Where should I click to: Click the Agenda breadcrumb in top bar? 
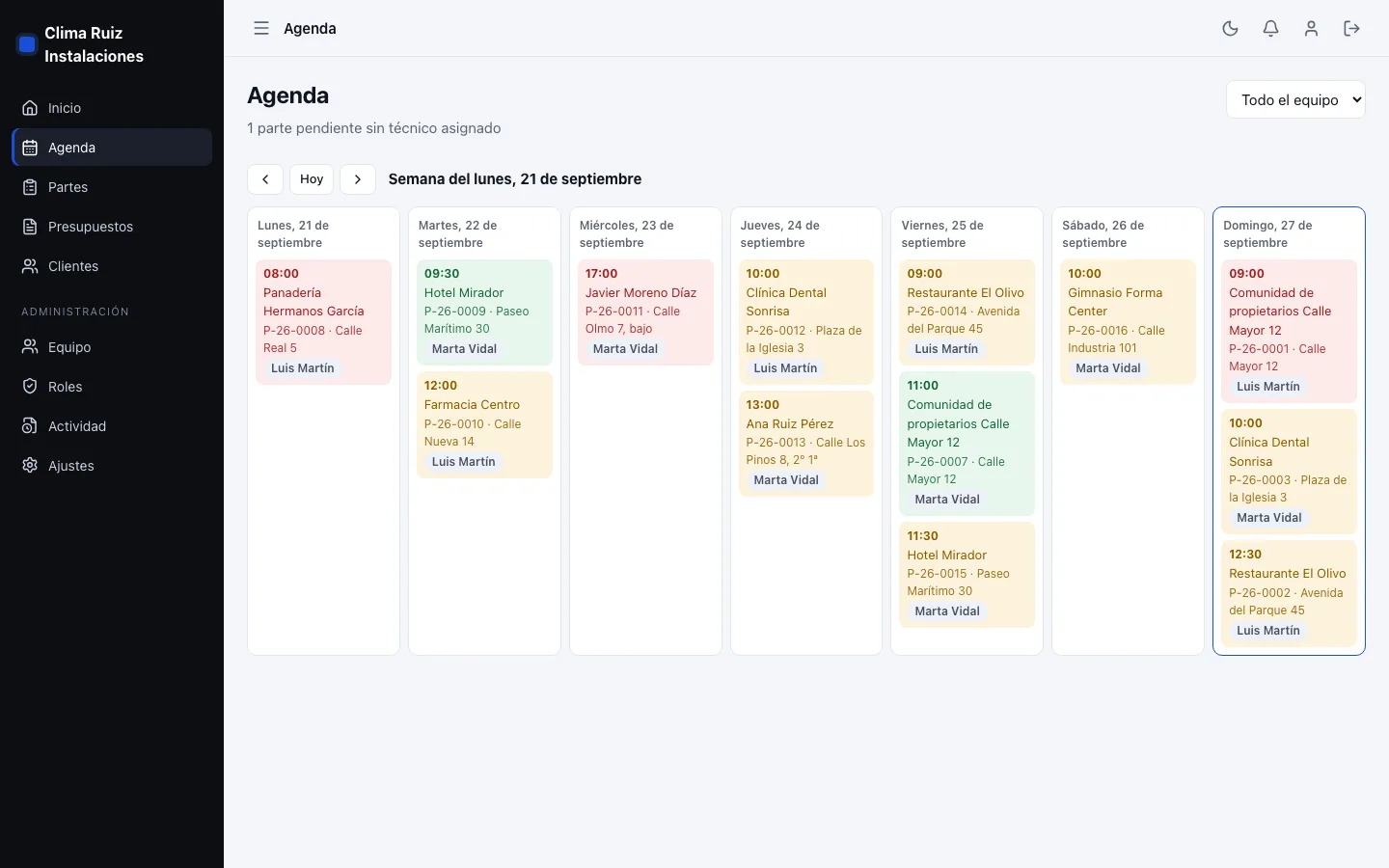310,28
